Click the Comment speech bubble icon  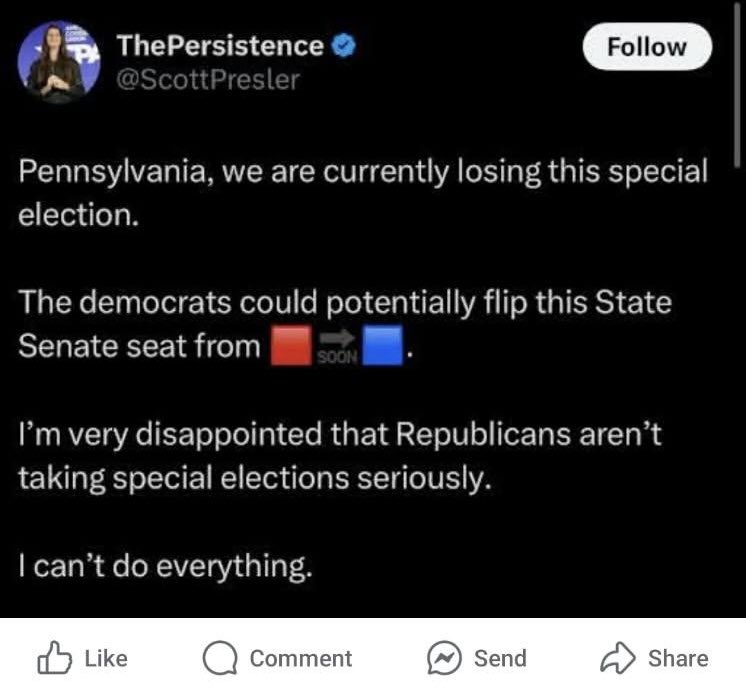coord(218,657)
